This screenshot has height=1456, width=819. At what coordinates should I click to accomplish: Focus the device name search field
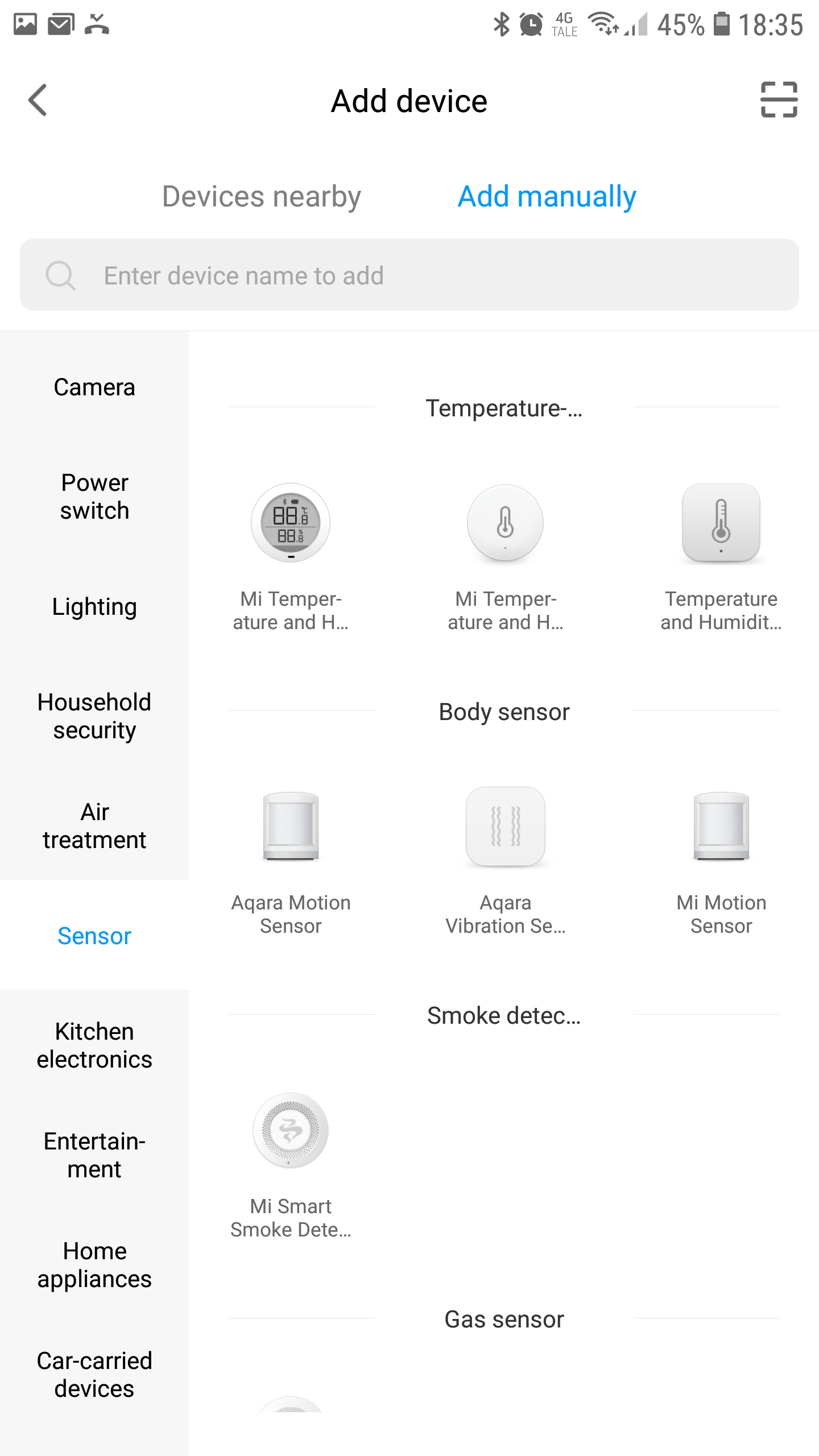click(x=409, y=275)
